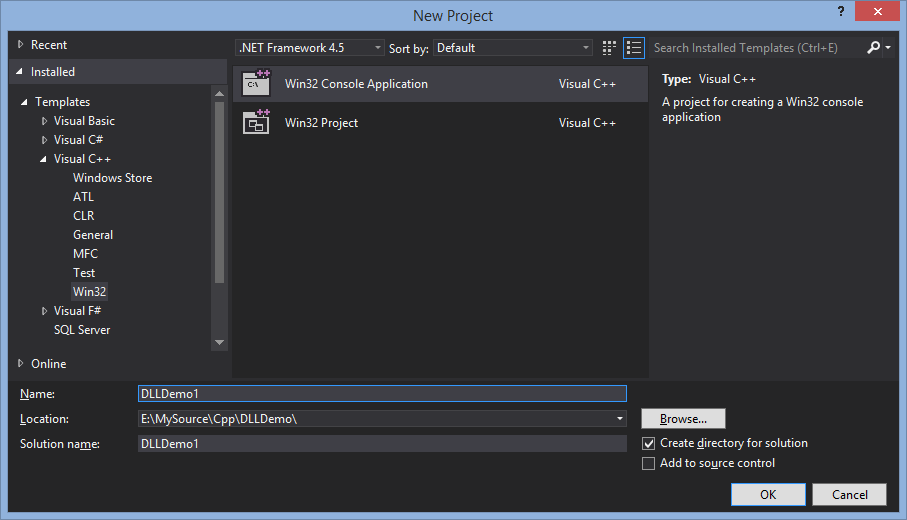907x520 pixels.
Task: Select the Windows Store category
Action: [113, 178]
